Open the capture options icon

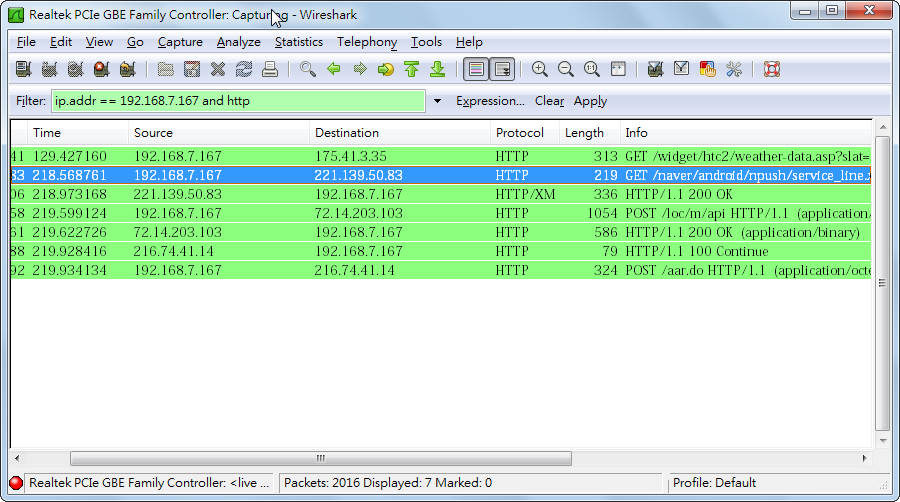tap(49, 69)
